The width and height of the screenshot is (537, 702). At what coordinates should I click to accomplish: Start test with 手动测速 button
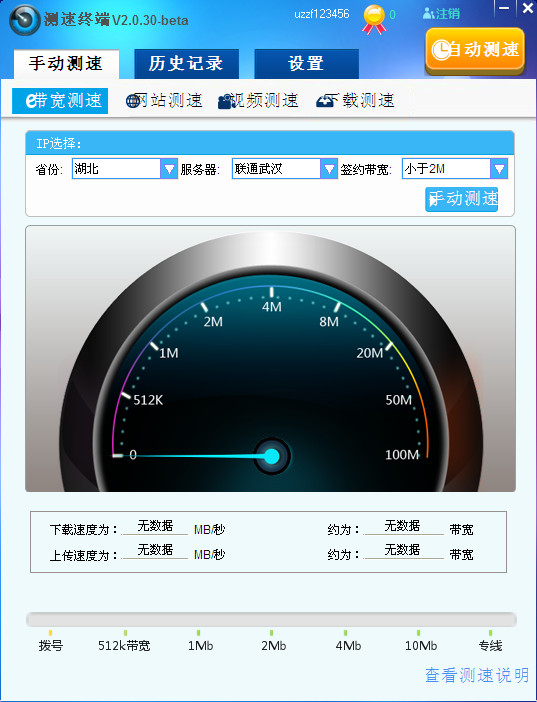pos(461,199)
